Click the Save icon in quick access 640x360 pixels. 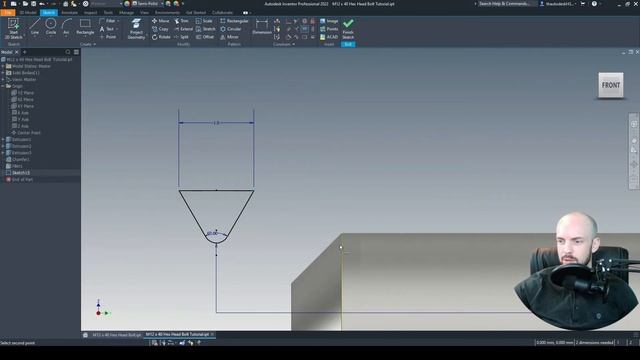[34, 4]
